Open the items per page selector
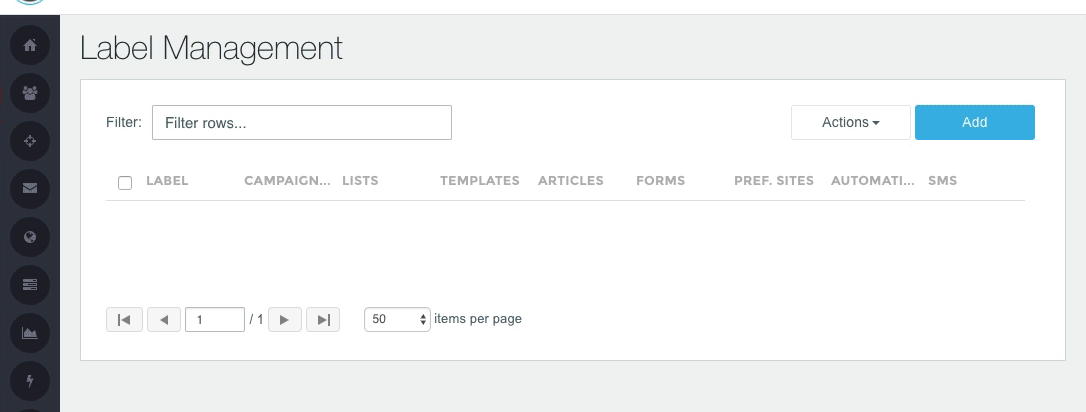 tap(398, 320)
